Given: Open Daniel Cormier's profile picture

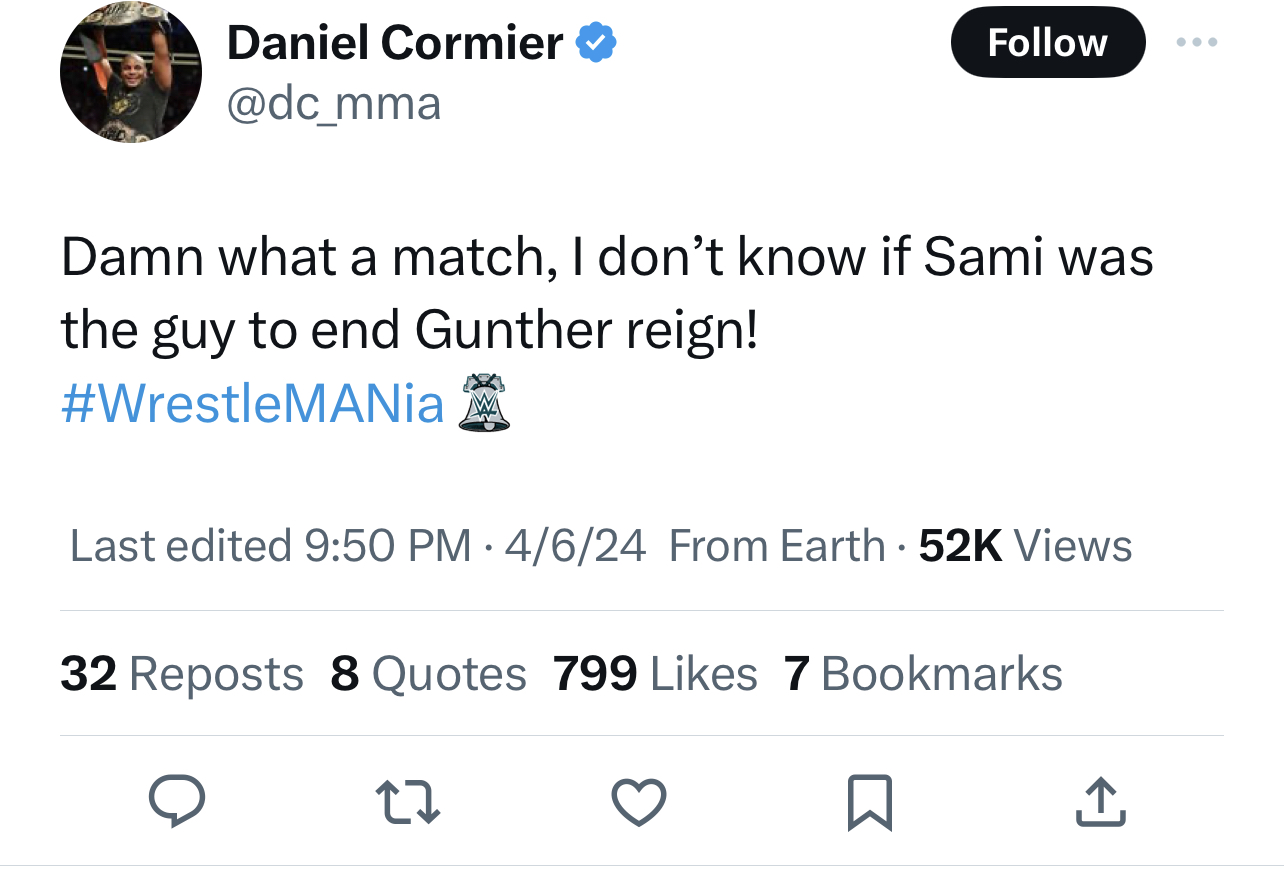Looking at the screenshot, I should pyautogui.click(x=131, y=72).
